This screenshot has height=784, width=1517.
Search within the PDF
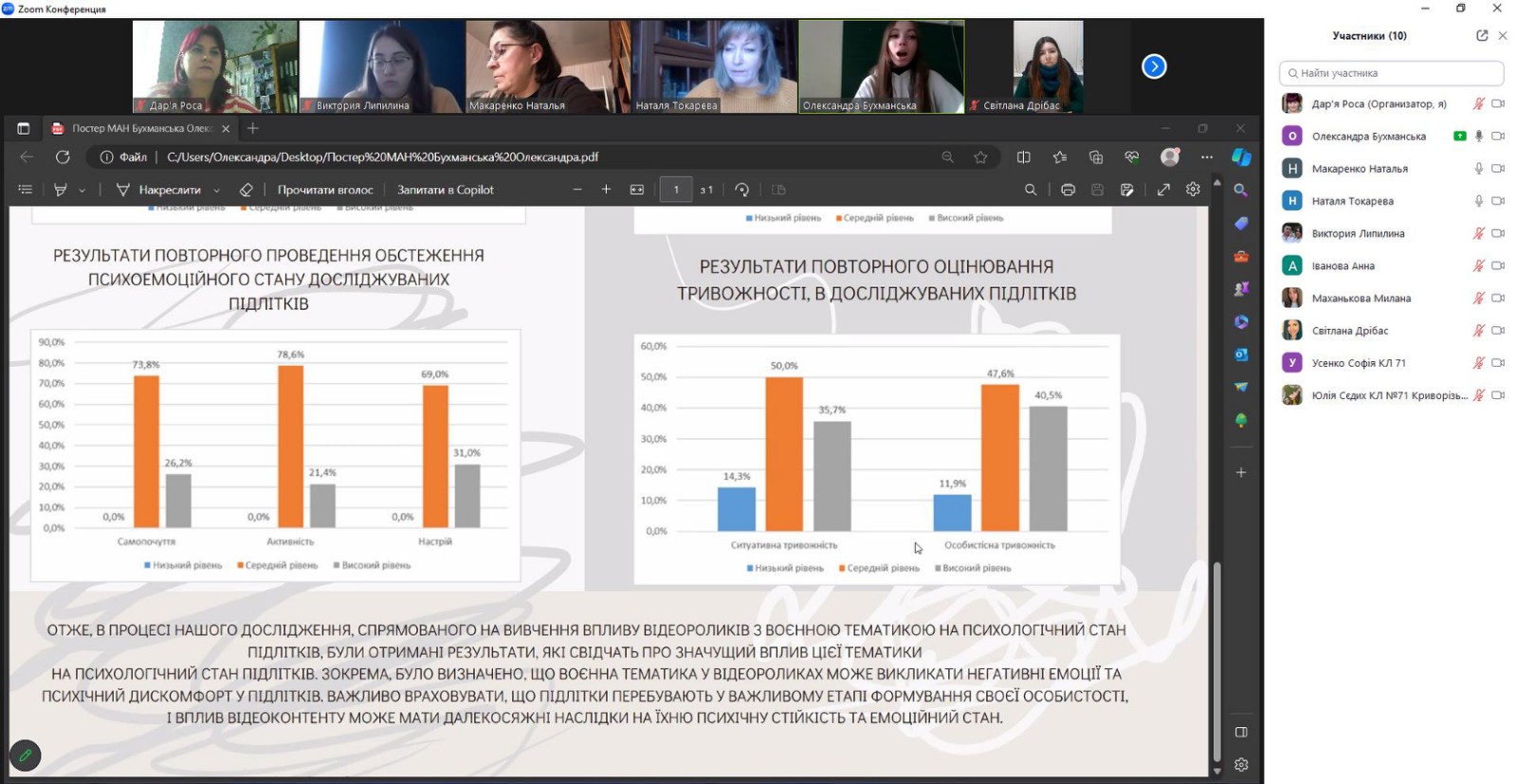coord(1031,190)
